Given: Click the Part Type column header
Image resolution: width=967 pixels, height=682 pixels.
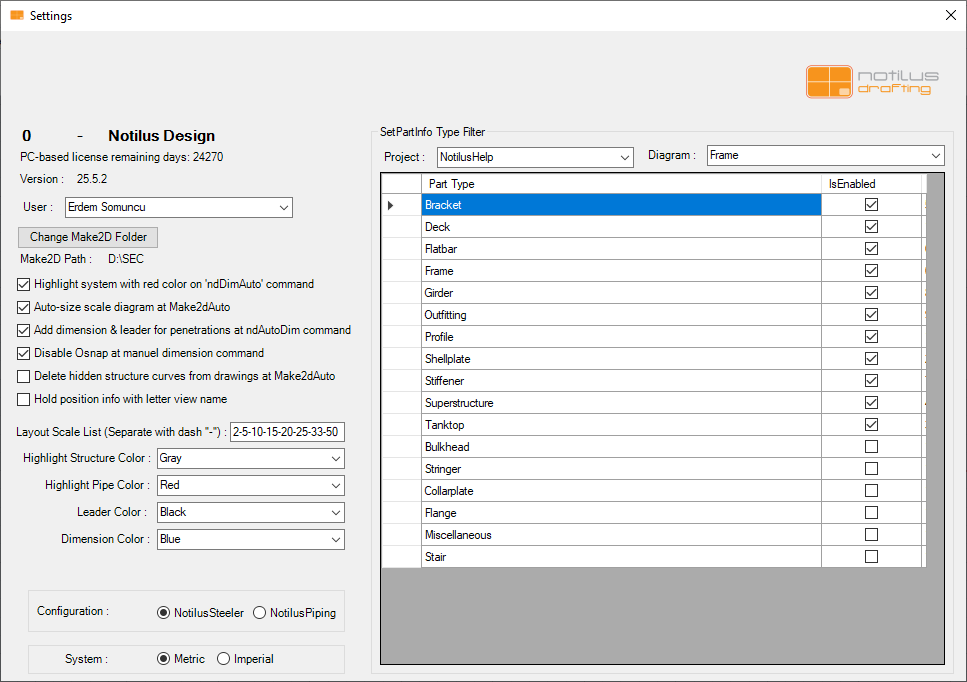Looking at the screenshot, I should tap(620, 184).
